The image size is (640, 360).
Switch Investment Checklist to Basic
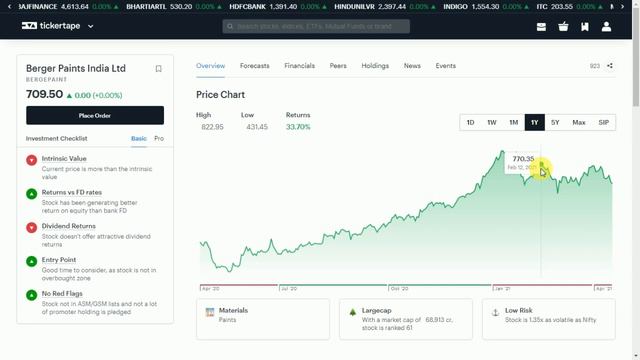[139, 138]
